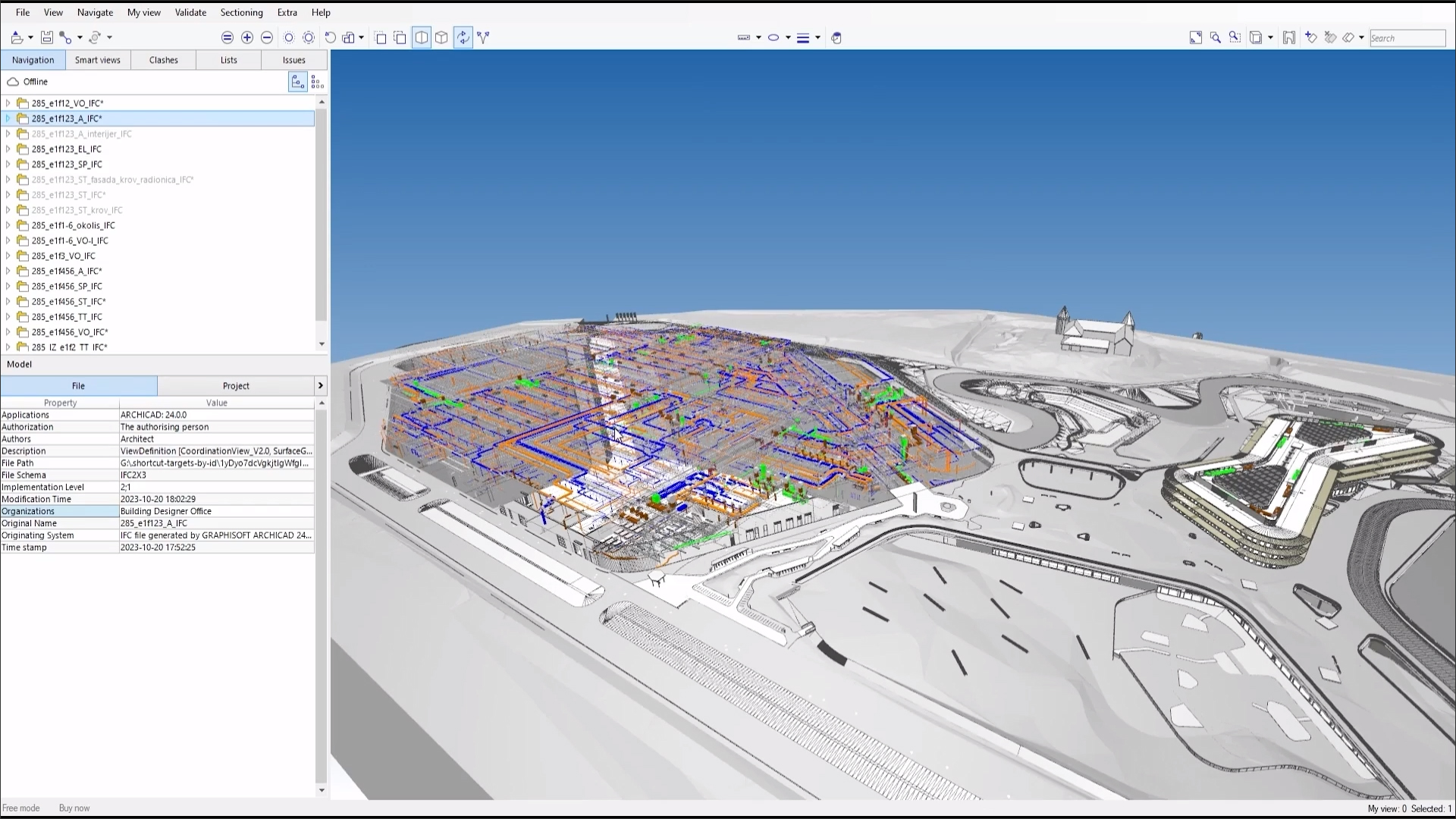
Task: Click in the Search input field
Action: 1407,38
